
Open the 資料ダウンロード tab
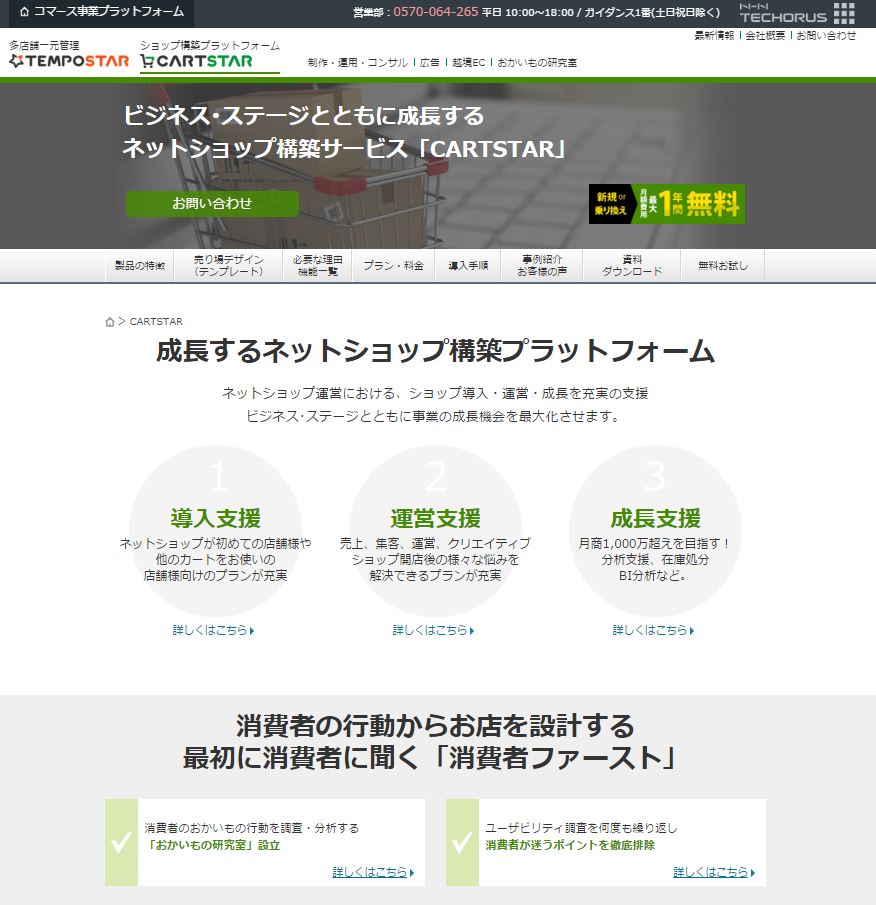(632, 265)
